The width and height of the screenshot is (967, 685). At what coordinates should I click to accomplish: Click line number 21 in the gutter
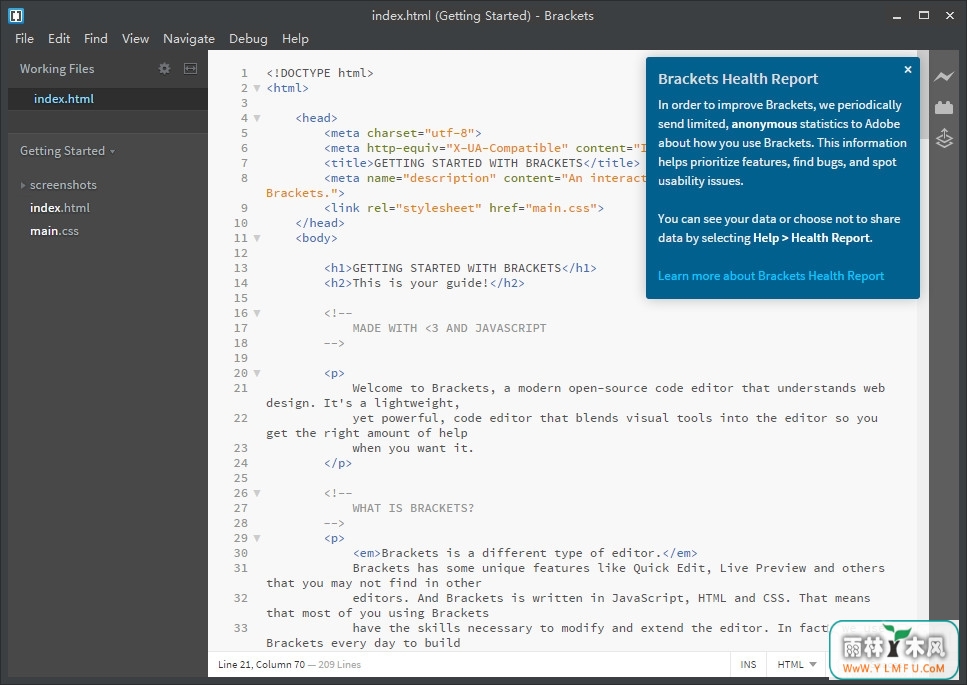tap(241, 388)
